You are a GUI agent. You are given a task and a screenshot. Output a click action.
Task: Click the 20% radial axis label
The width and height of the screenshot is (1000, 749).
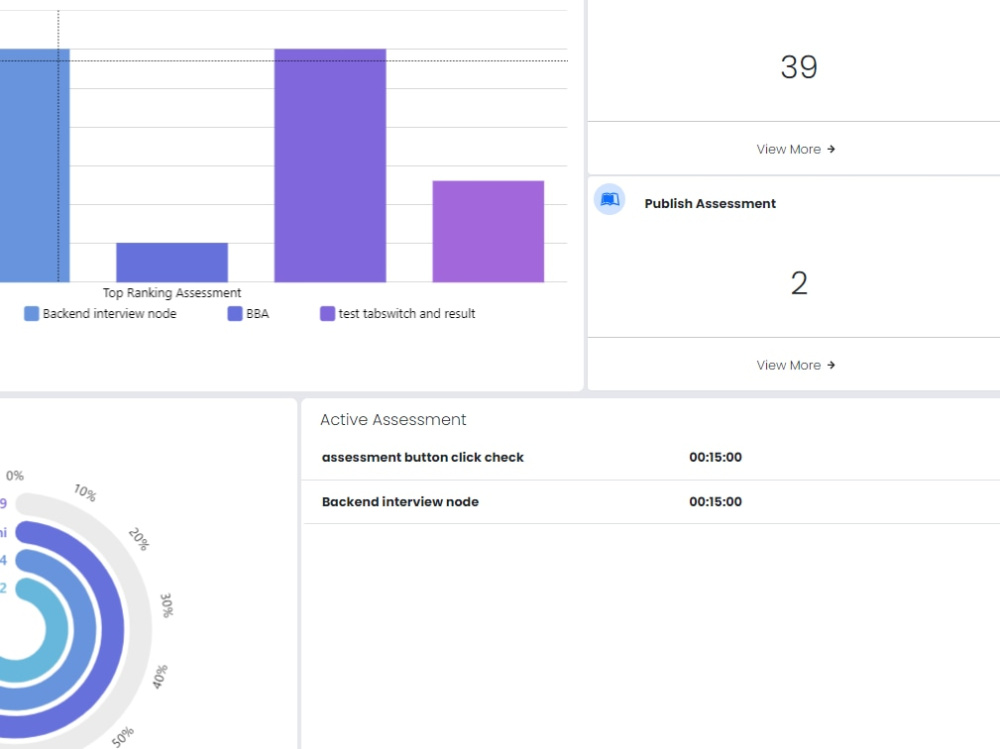139,539
